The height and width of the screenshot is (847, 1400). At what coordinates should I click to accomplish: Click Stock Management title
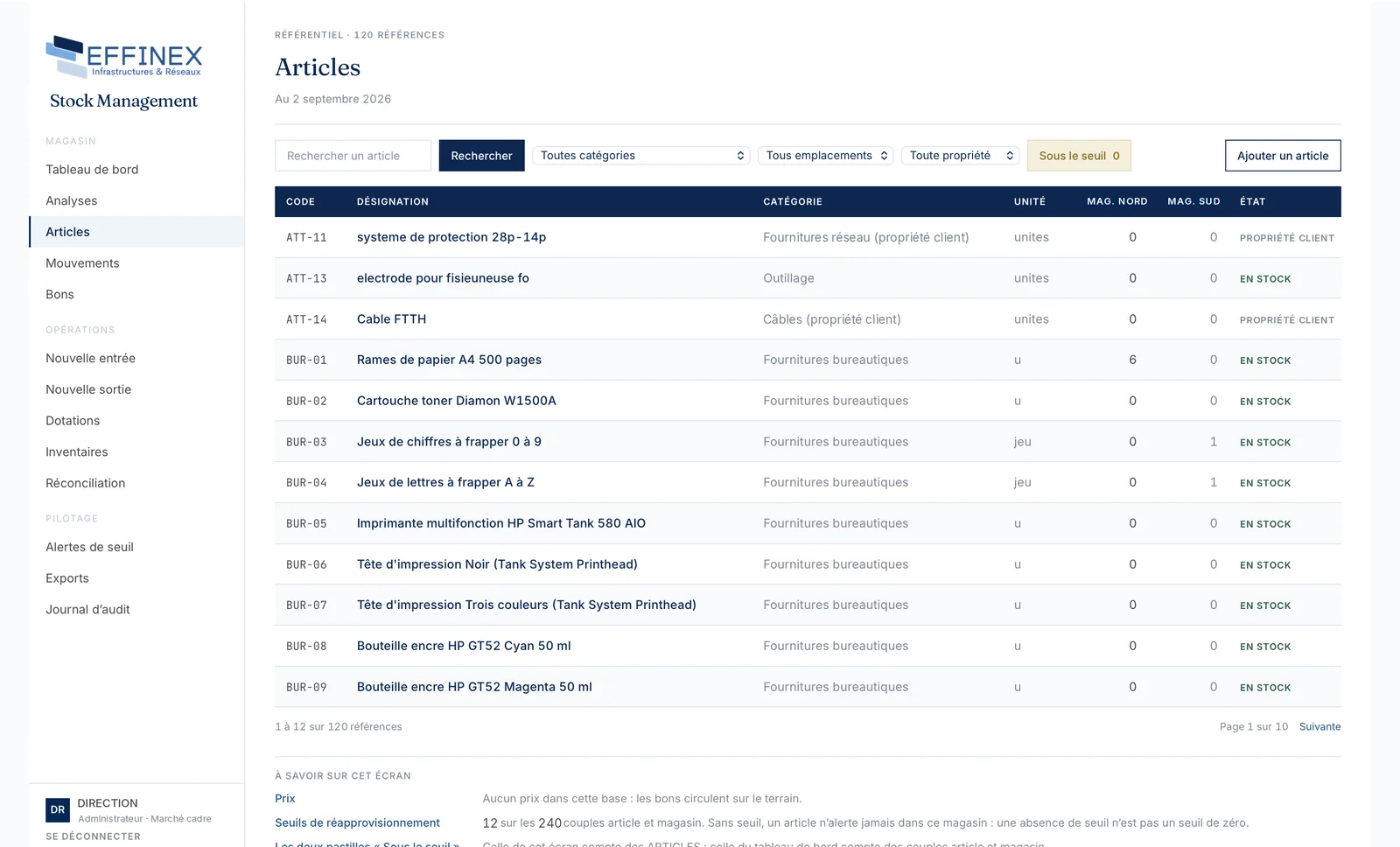(x=123, y=101)
